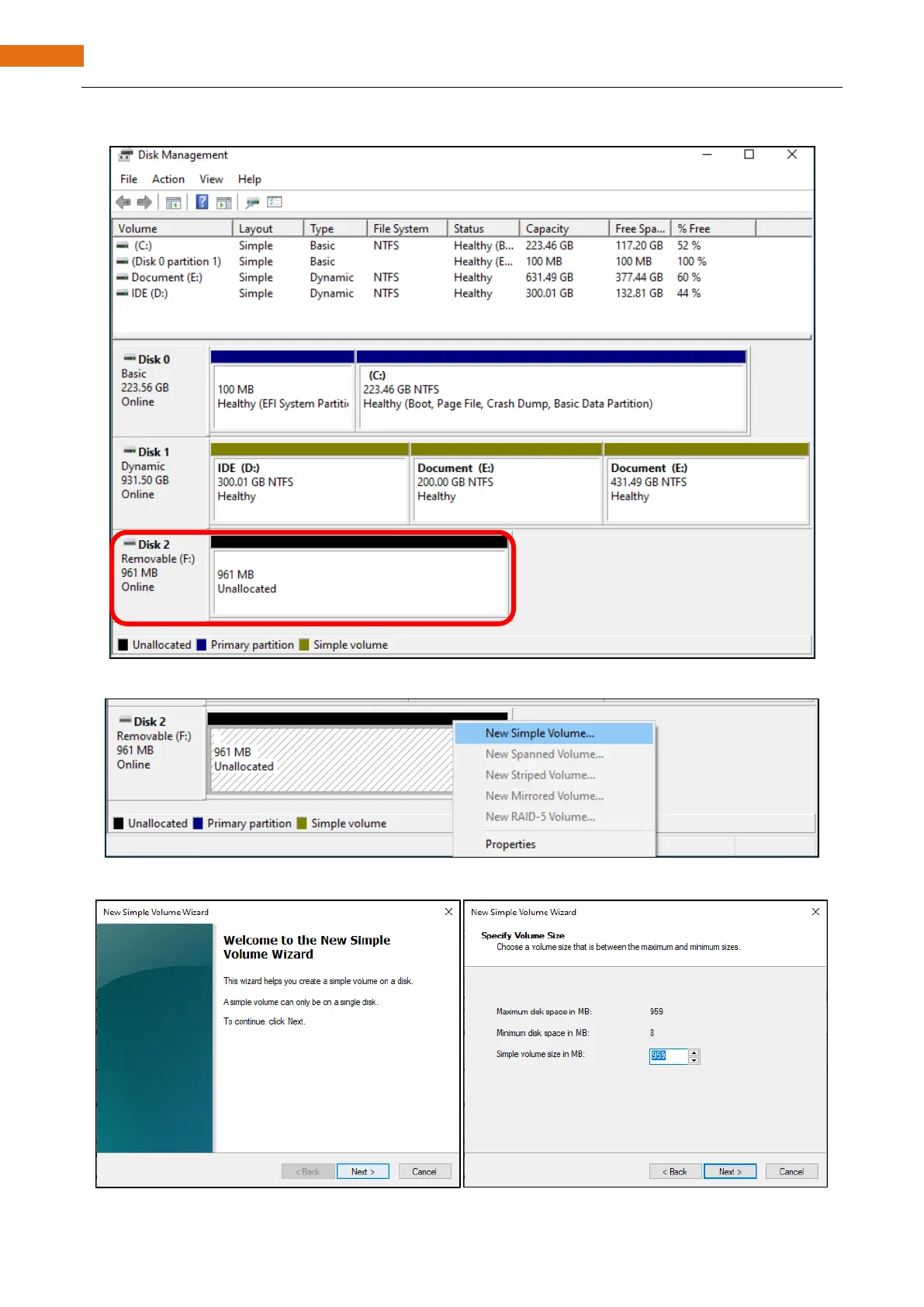Open Properties from the context menu

[554, 844]
